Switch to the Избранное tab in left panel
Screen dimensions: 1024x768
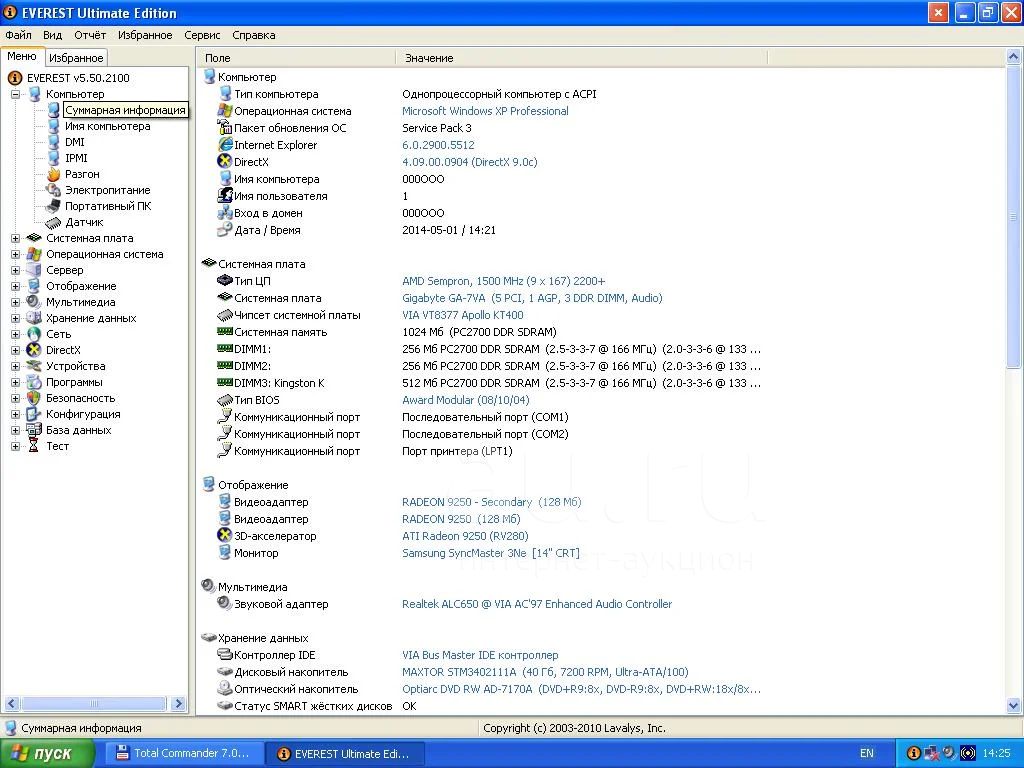click(76, 58)
